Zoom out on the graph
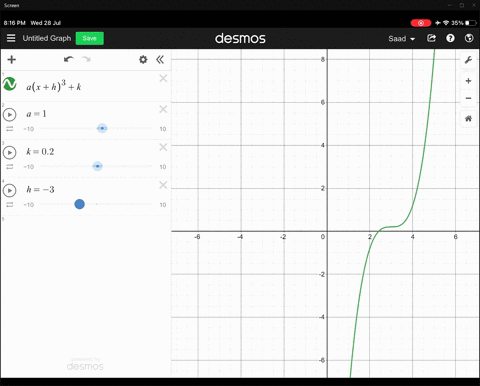This screenshot has height=386, width=480. pos(468,98)
